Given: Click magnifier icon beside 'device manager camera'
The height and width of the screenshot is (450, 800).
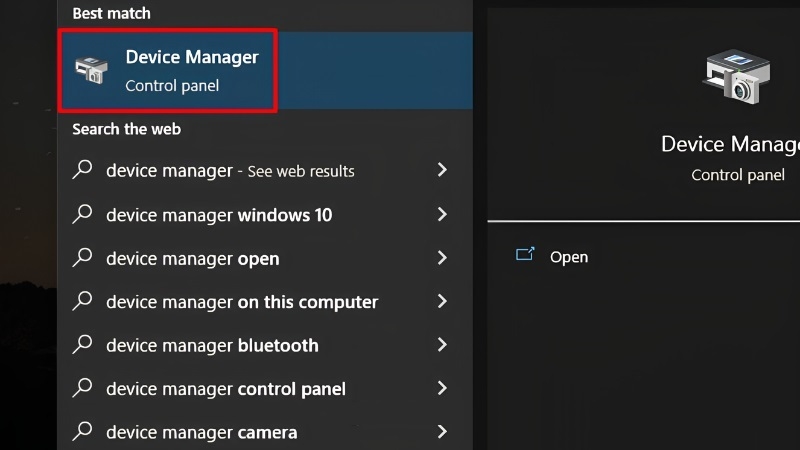Looking at the screenshot, I should click(x=82, y=431).
